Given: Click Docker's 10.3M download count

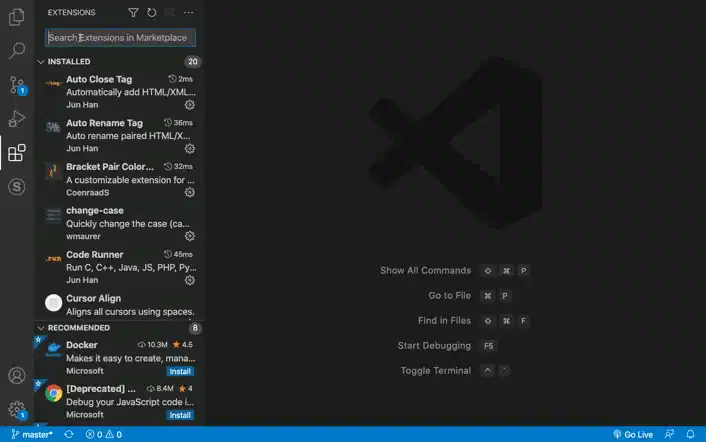Looking at the screenshot, I should coord(153,345).
